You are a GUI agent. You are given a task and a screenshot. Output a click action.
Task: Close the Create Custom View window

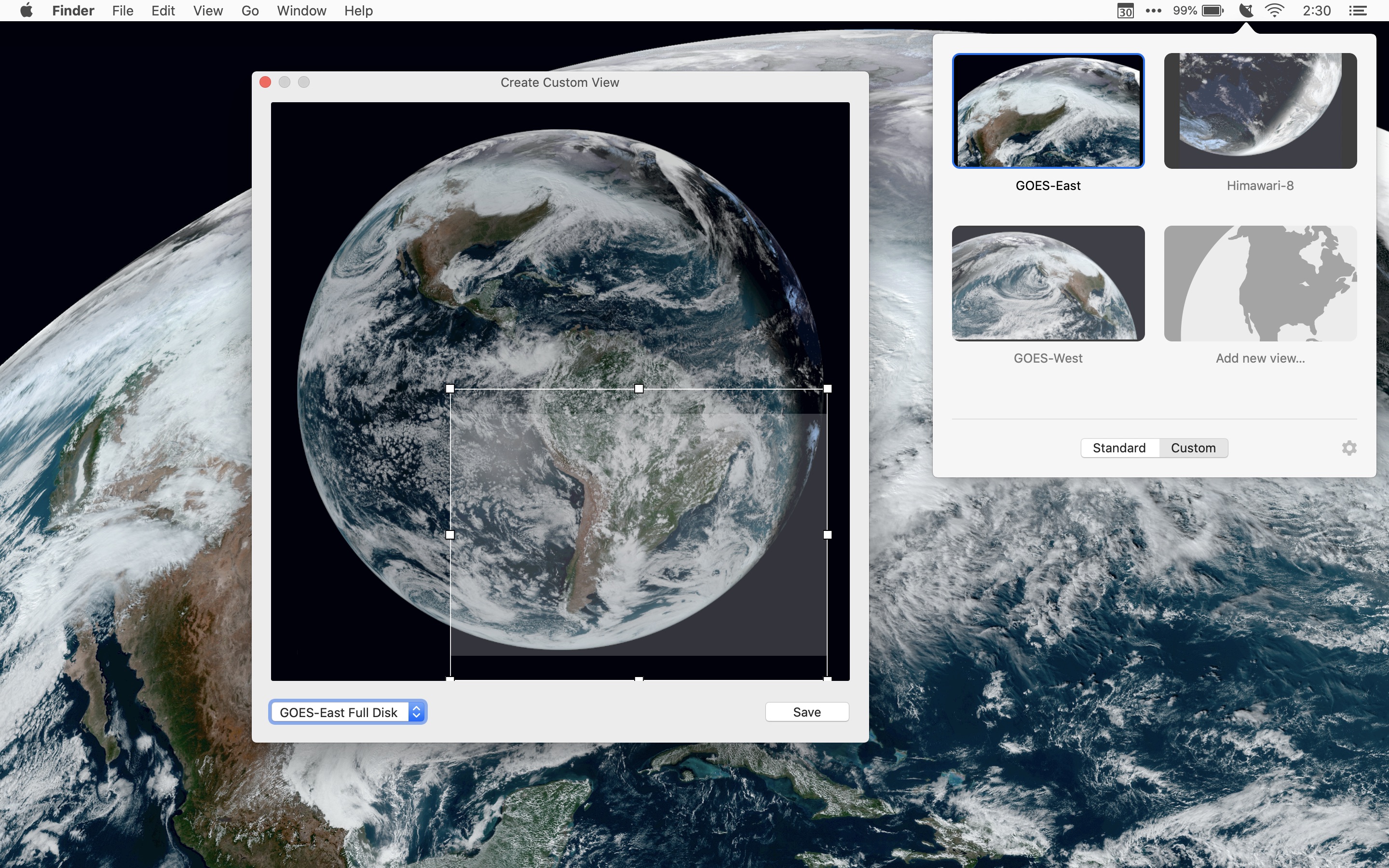pos(265,82)
